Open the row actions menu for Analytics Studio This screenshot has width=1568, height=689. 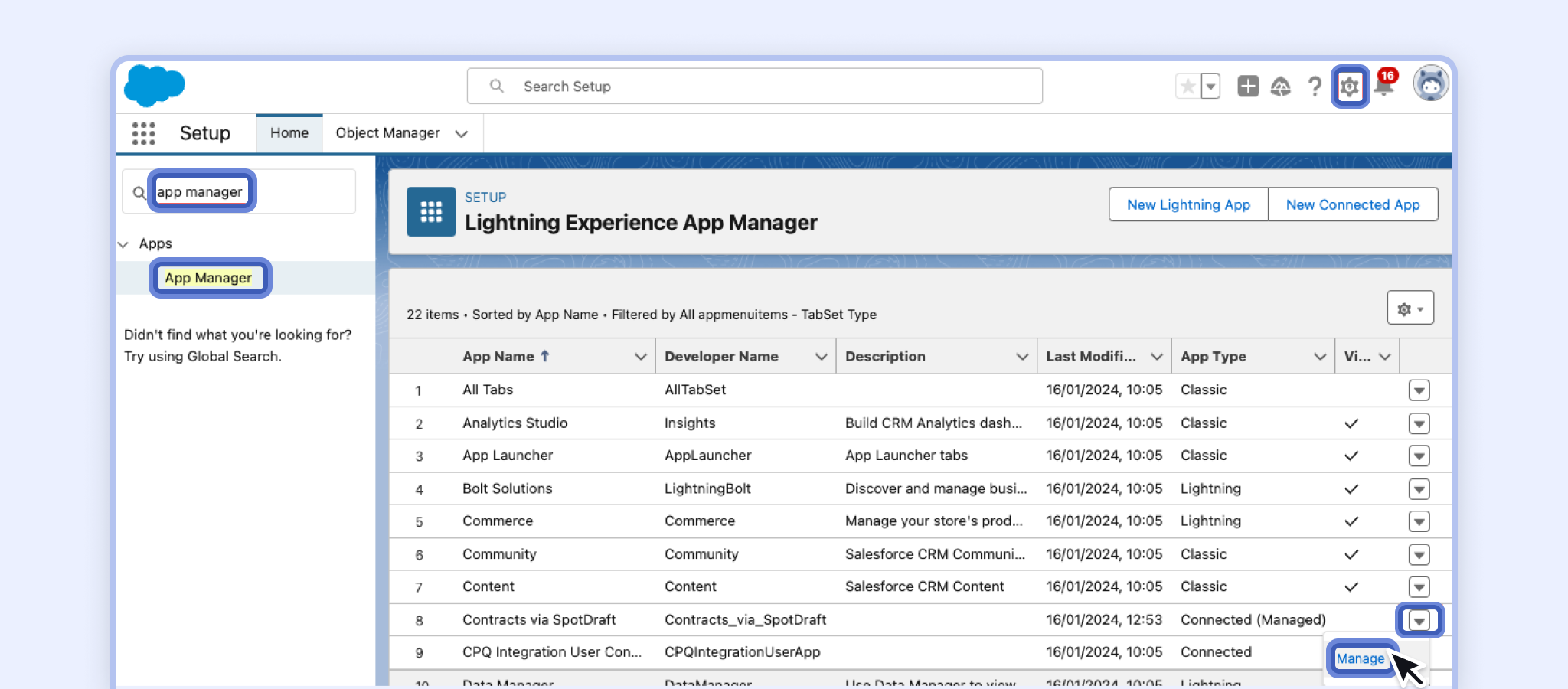(1419, 423)
